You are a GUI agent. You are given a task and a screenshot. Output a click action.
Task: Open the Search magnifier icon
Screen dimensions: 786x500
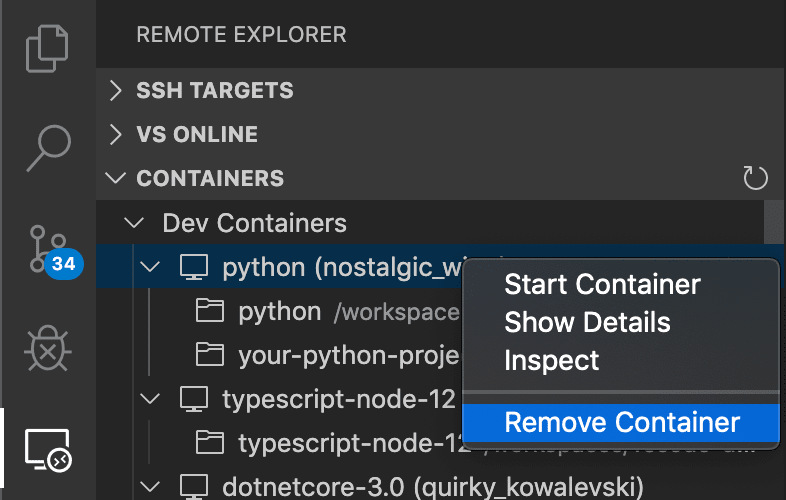48,148
